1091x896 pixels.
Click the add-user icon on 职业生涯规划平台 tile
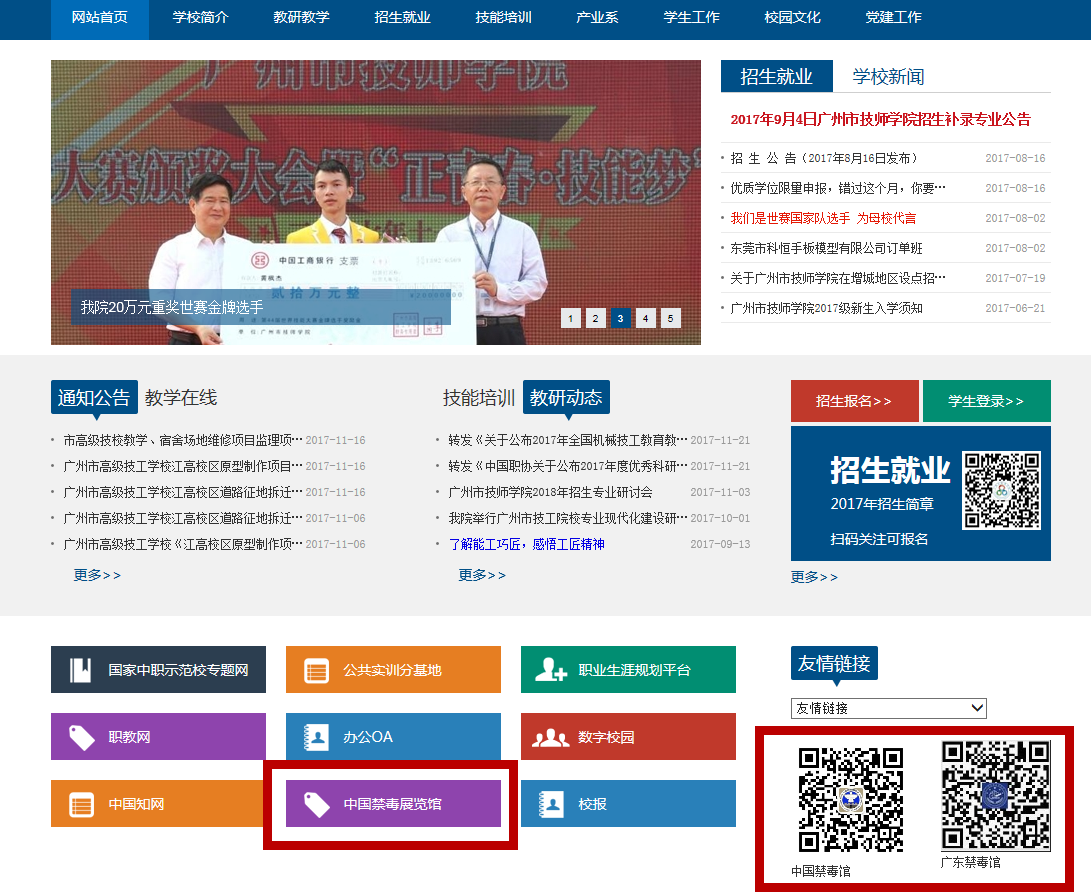coord(550,669)
